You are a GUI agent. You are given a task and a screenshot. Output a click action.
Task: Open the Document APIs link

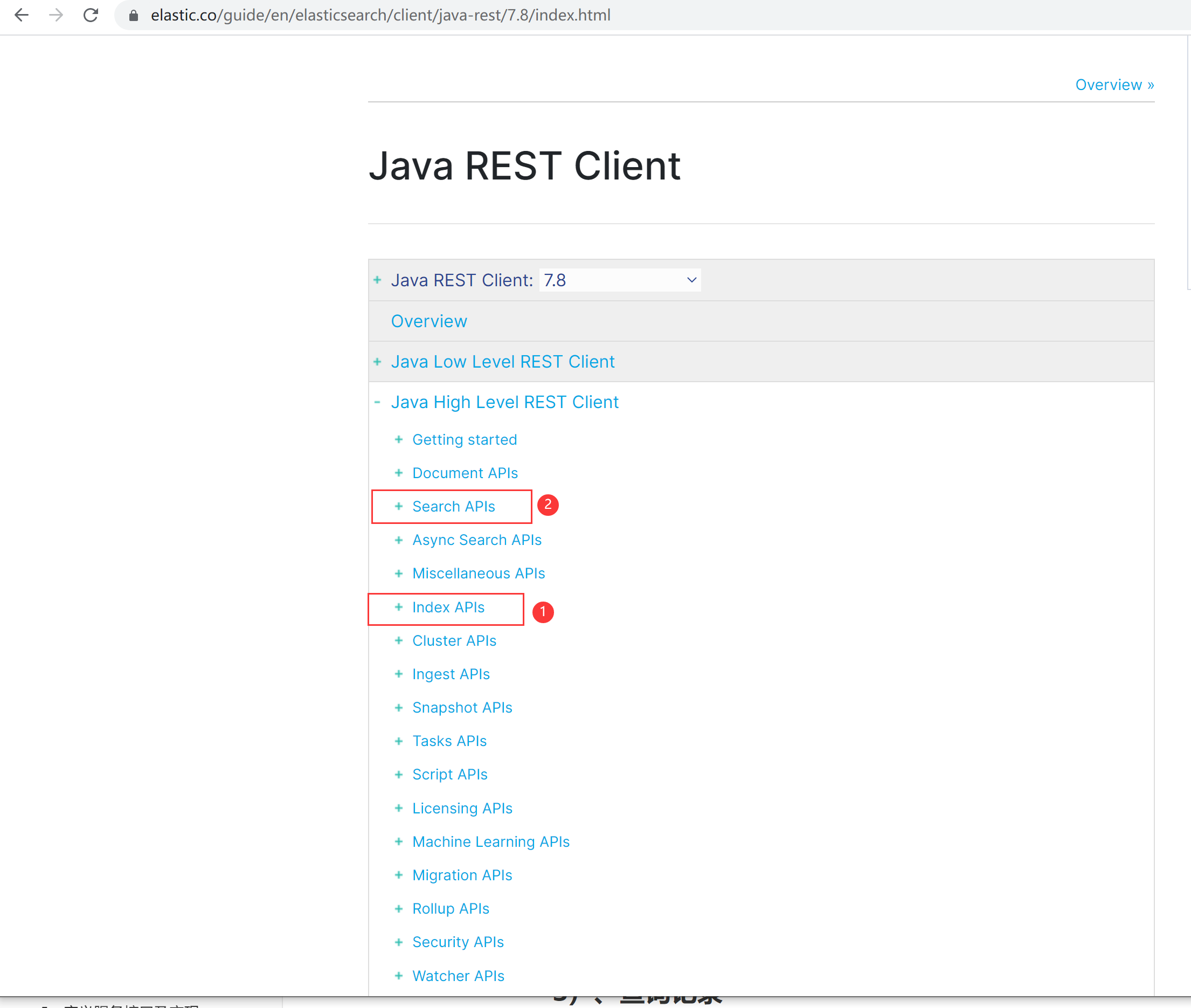coord(465,473)
